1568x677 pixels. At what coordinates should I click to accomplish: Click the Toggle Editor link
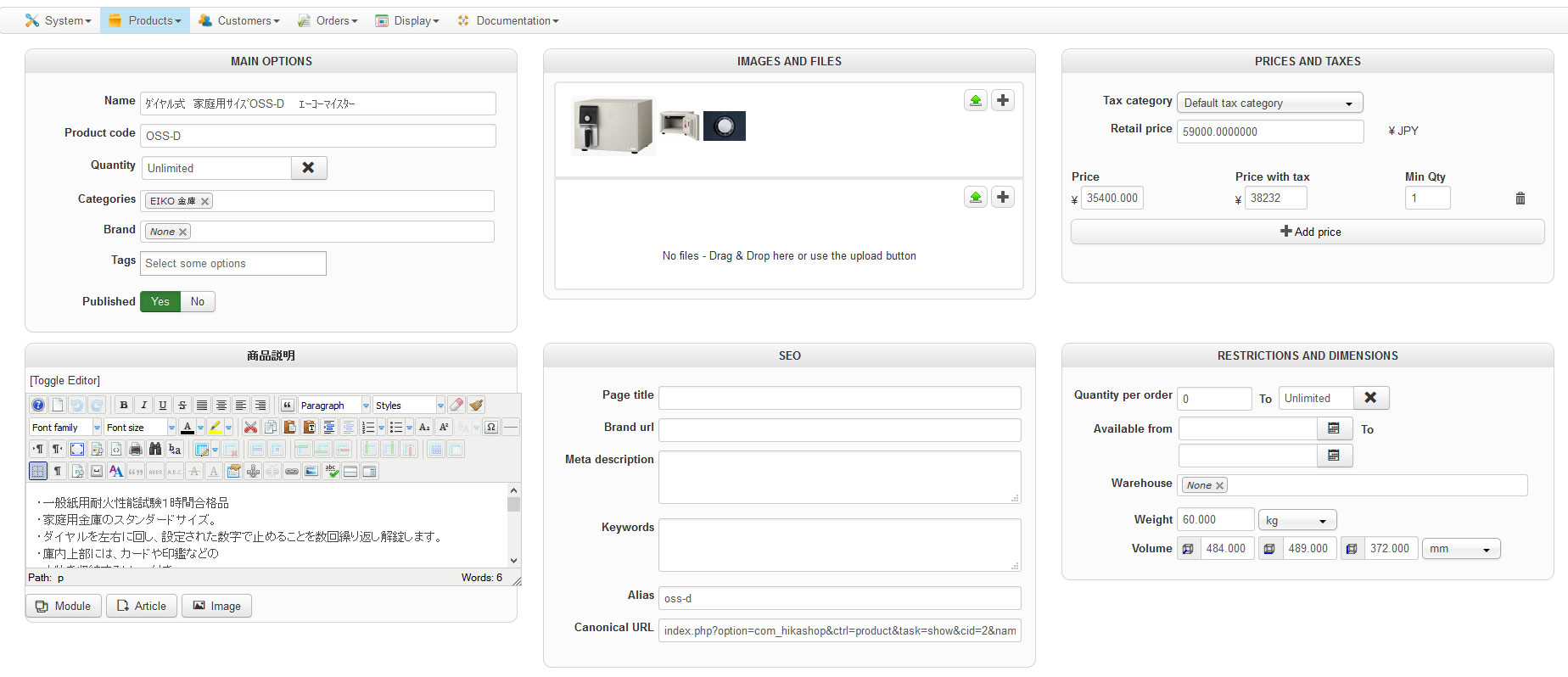pos(64,381)
